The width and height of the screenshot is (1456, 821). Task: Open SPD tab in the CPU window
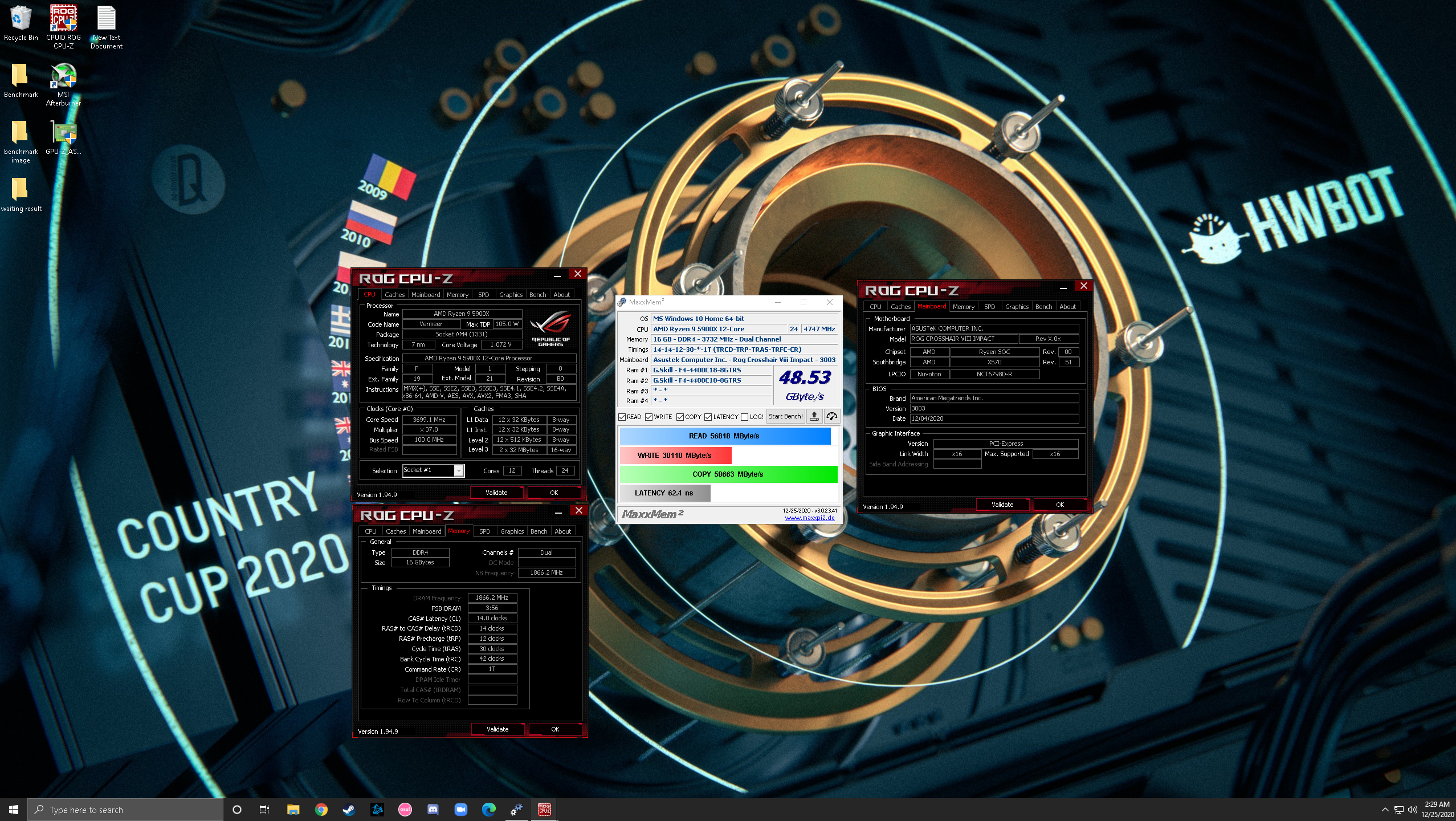(483, 295)
